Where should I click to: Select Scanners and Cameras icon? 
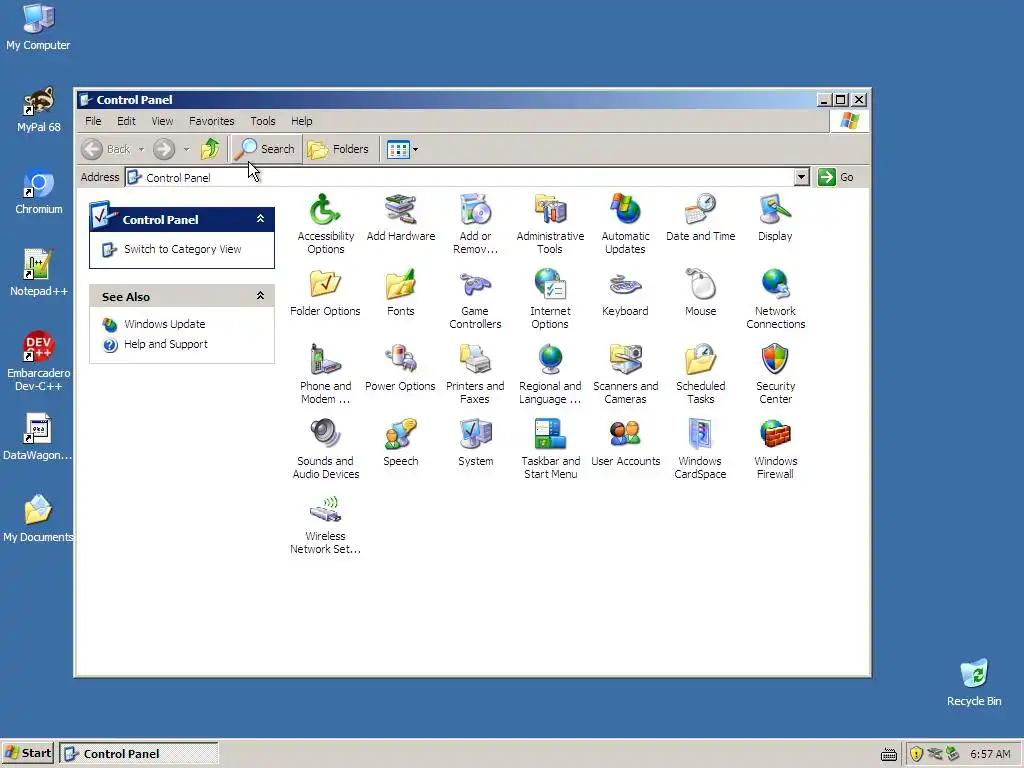point(625,374)
